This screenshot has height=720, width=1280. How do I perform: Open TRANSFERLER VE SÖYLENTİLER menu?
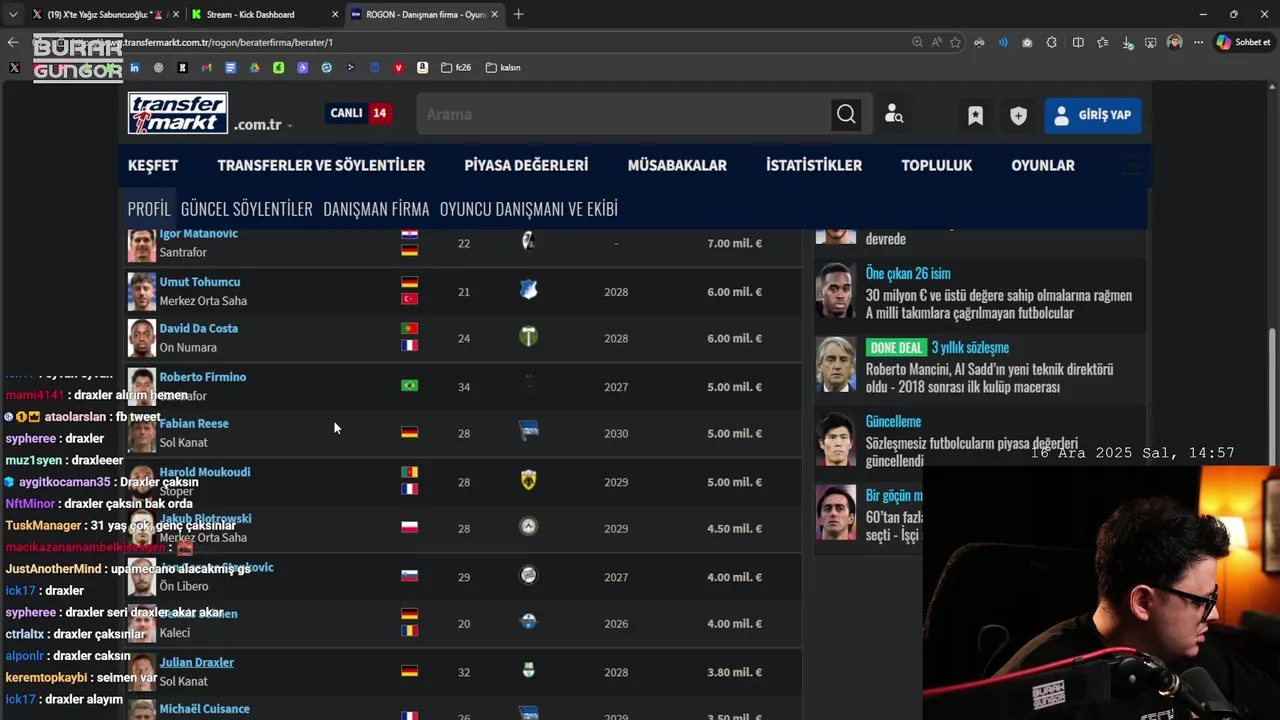click(321, 165)
